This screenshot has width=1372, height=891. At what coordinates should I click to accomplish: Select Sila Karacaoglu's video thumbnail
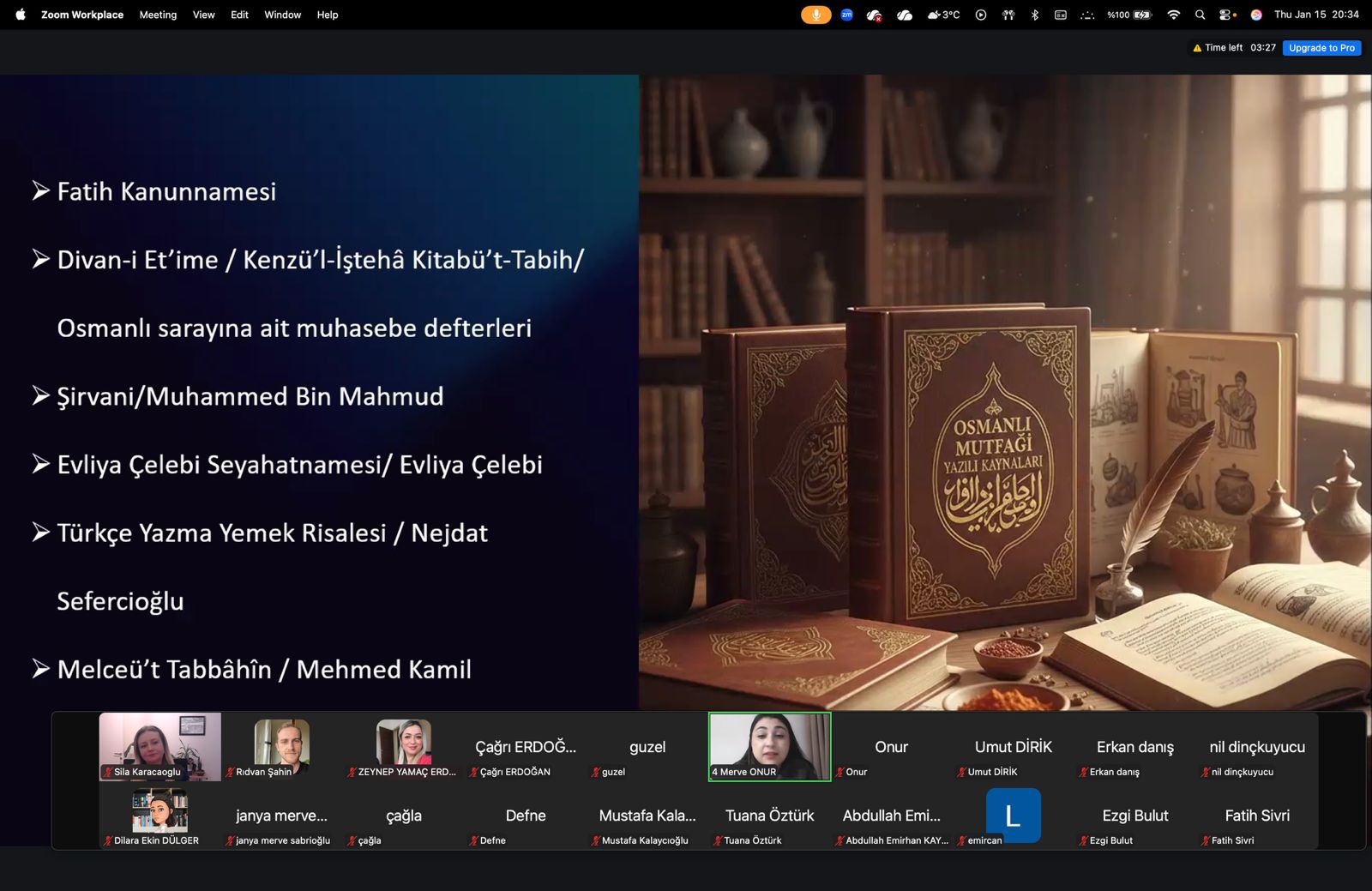click(x=160, y=746)
